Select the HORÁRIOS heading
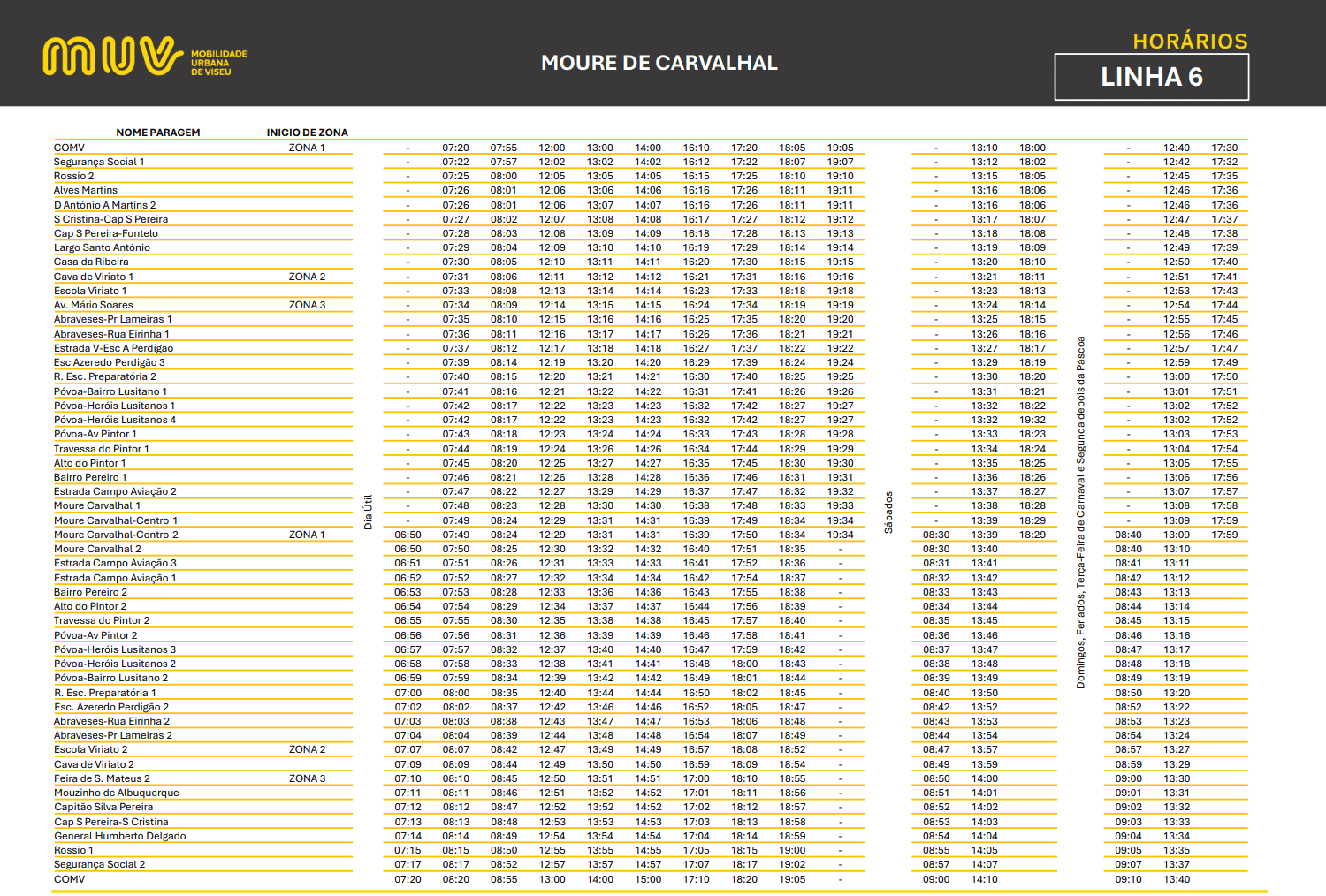This screenshot has height=896, width=1326. click(1190, 42)
